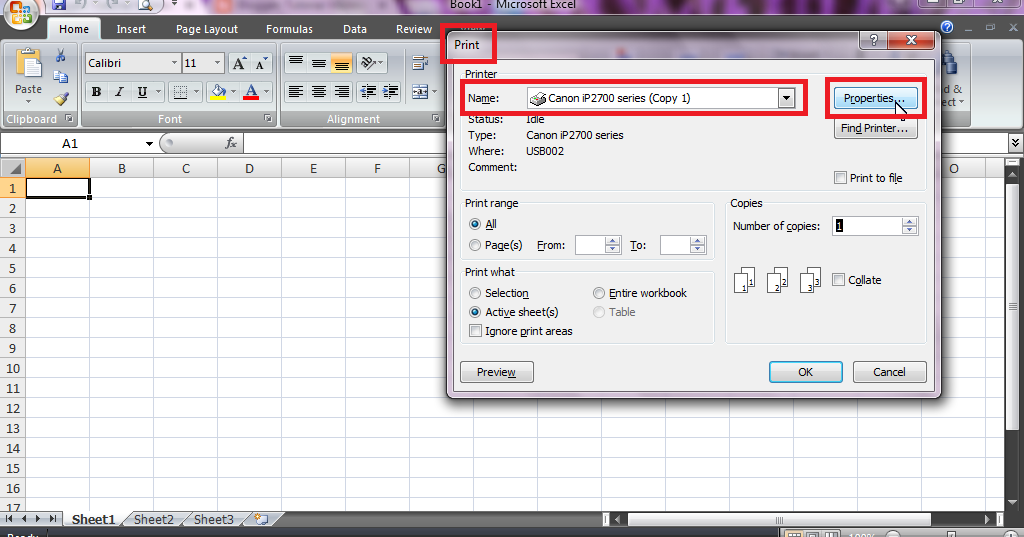Click the Font Color letter A icon
The width and height of the screenshot is (1024, 537).
[x=251, y=92]
